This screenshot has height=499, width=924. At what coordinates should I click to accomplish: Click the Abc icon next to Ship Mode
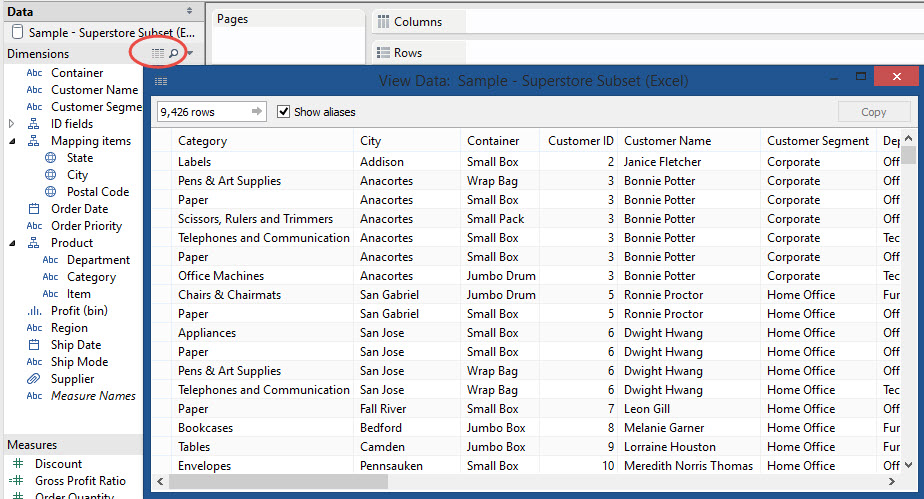point(34,362)
